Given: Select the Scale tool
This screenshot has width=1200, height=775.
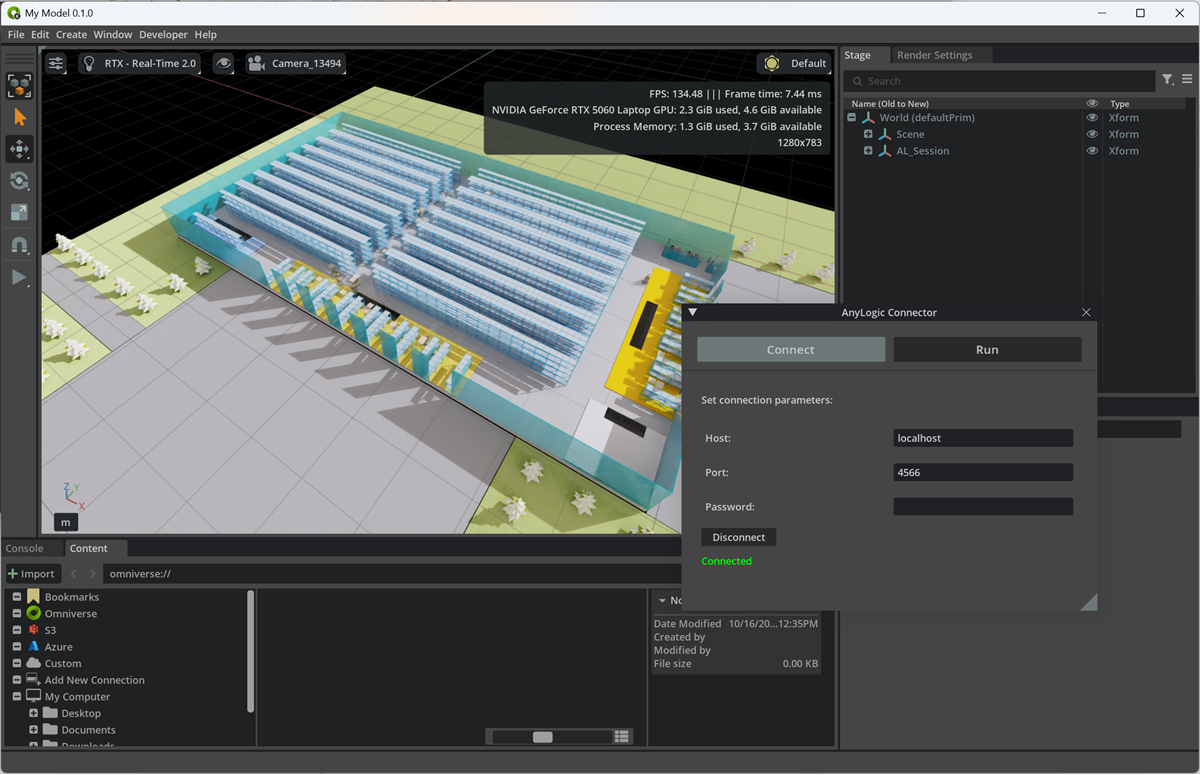Looking at the screenshot, I should (x=20, y=213).
